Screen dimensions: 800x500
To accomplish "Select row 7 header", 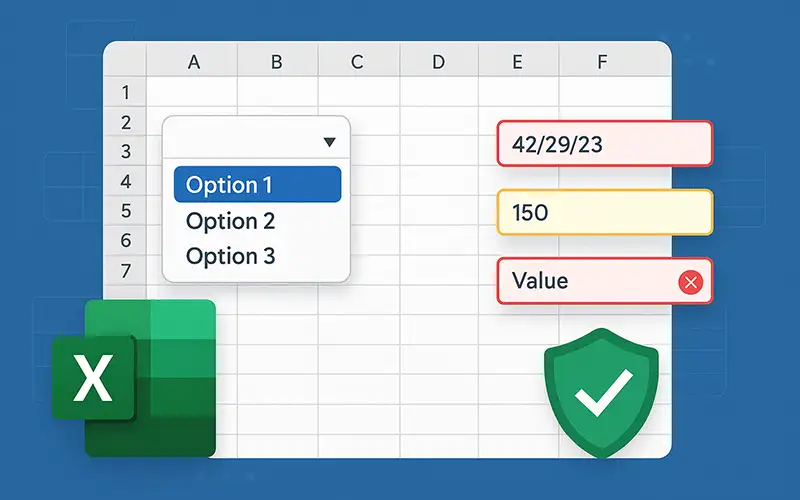I will click(126, 270).
